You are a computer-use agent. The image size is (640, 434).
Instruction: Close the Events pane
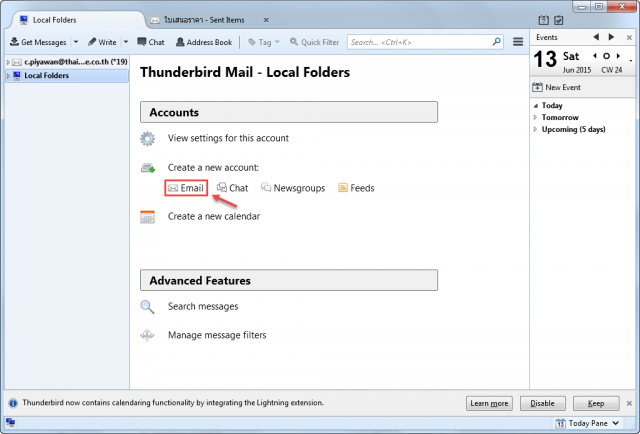tap(629, 37)
